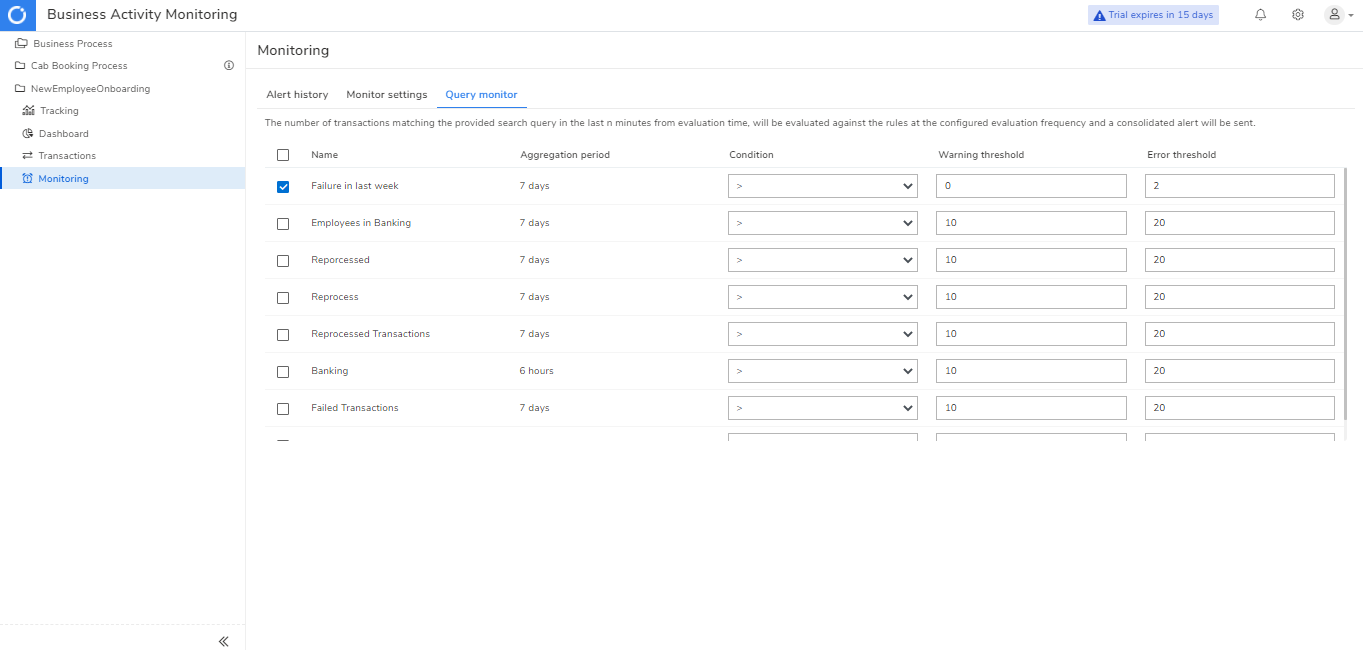
Task: Check the Employees in Banking checkbox
Action: click(x=283, y=224)
